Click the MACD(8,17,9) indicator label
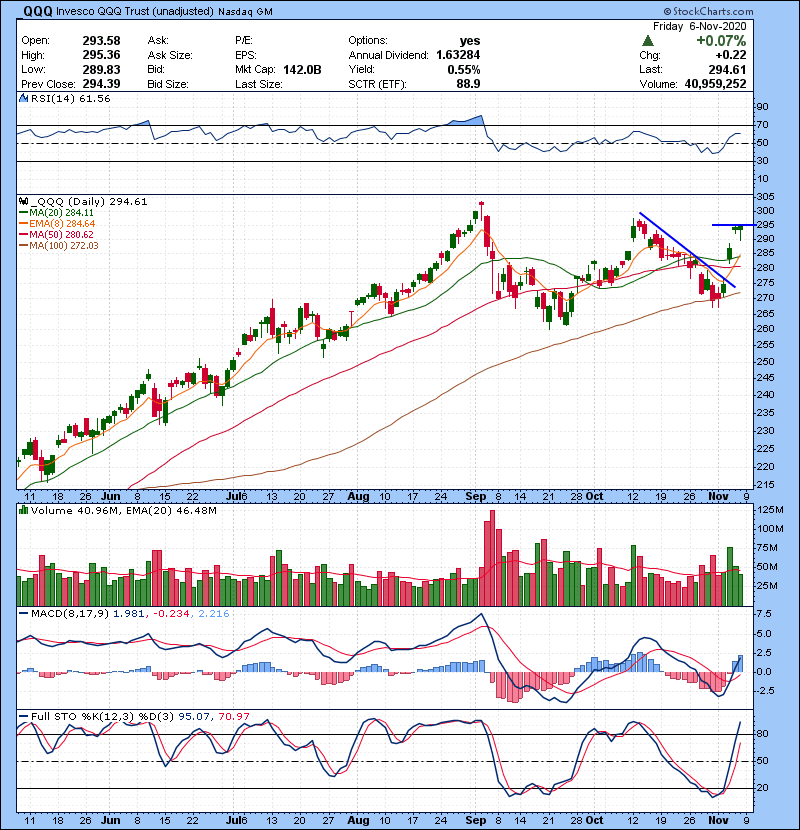The image size is (800, 830). click(x=70, y=614)
